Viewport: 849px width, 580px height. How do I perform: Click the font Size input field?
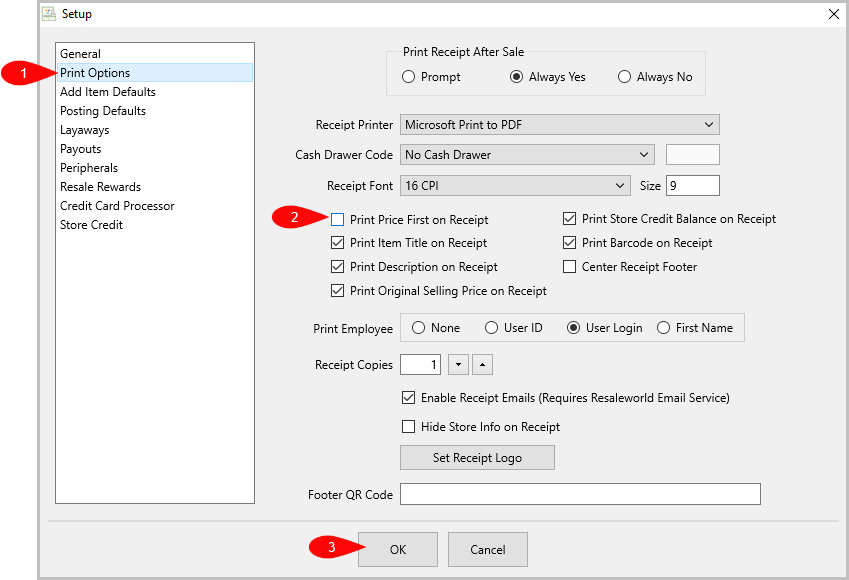click(x=693, y=186)
